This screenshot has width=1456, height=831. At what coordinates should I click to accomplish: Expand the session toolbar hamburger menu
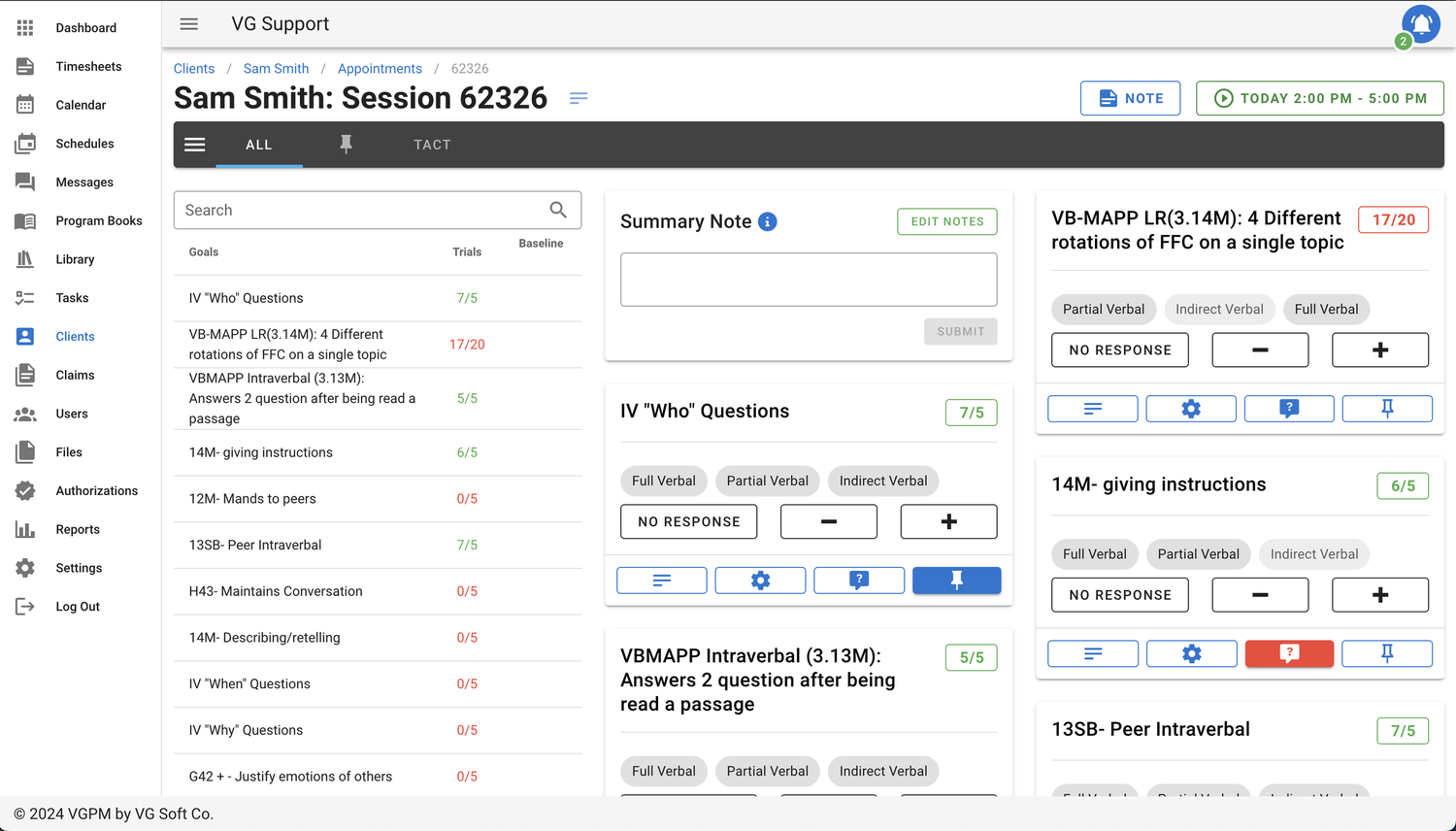(195, 145)
